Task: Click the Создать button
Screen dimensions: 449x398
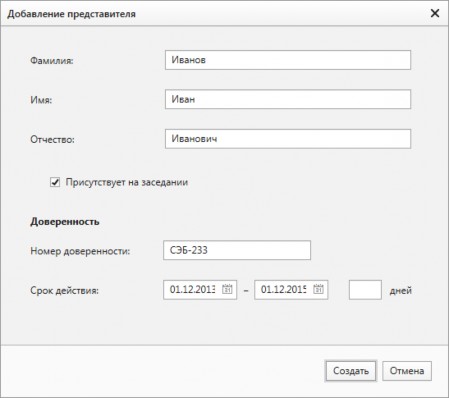Action: pos(351,371)
